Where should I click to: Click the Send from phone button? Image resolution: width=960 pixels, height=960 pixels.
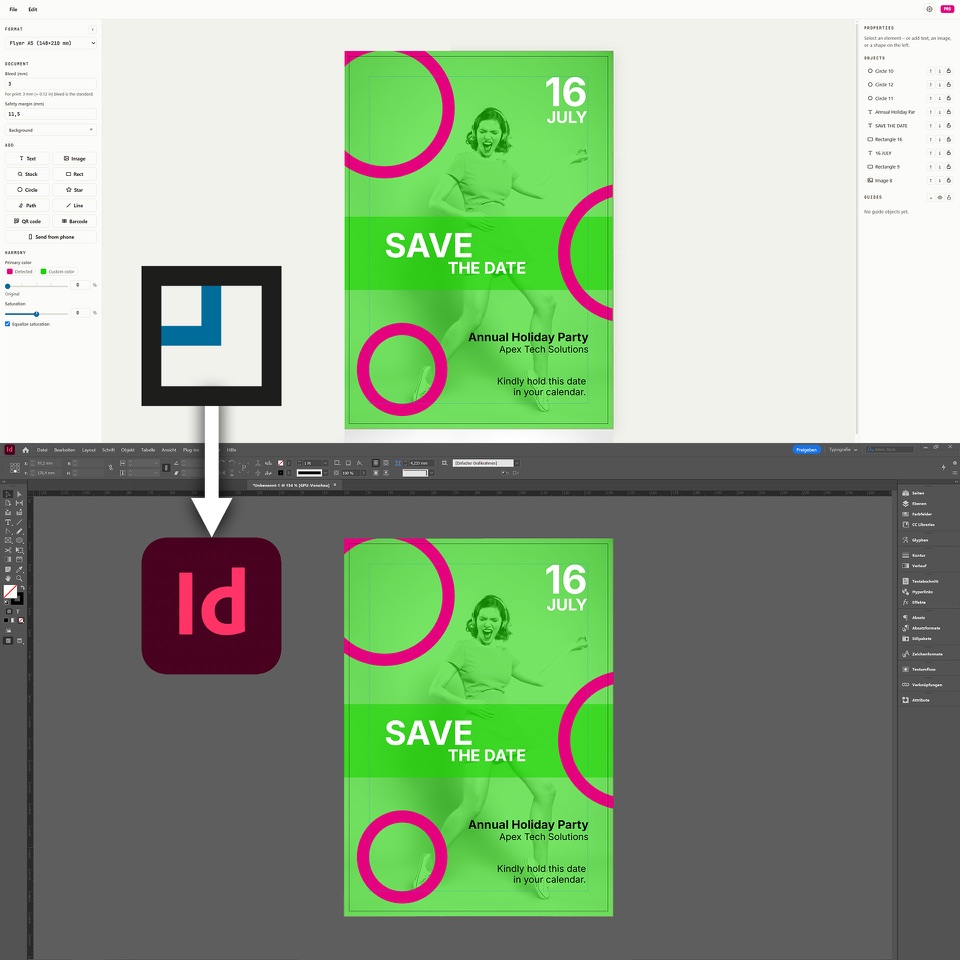[51, 237]
